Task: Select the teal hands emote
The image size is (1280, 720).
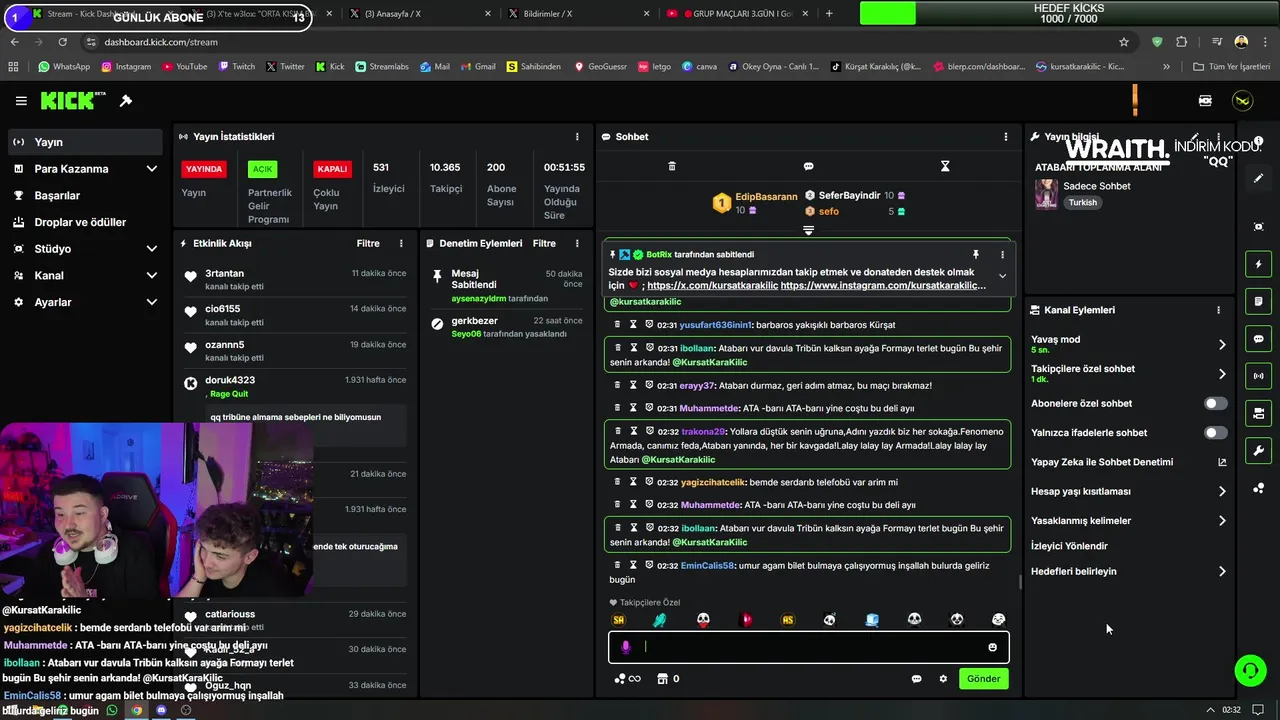Action: [660, 620]
